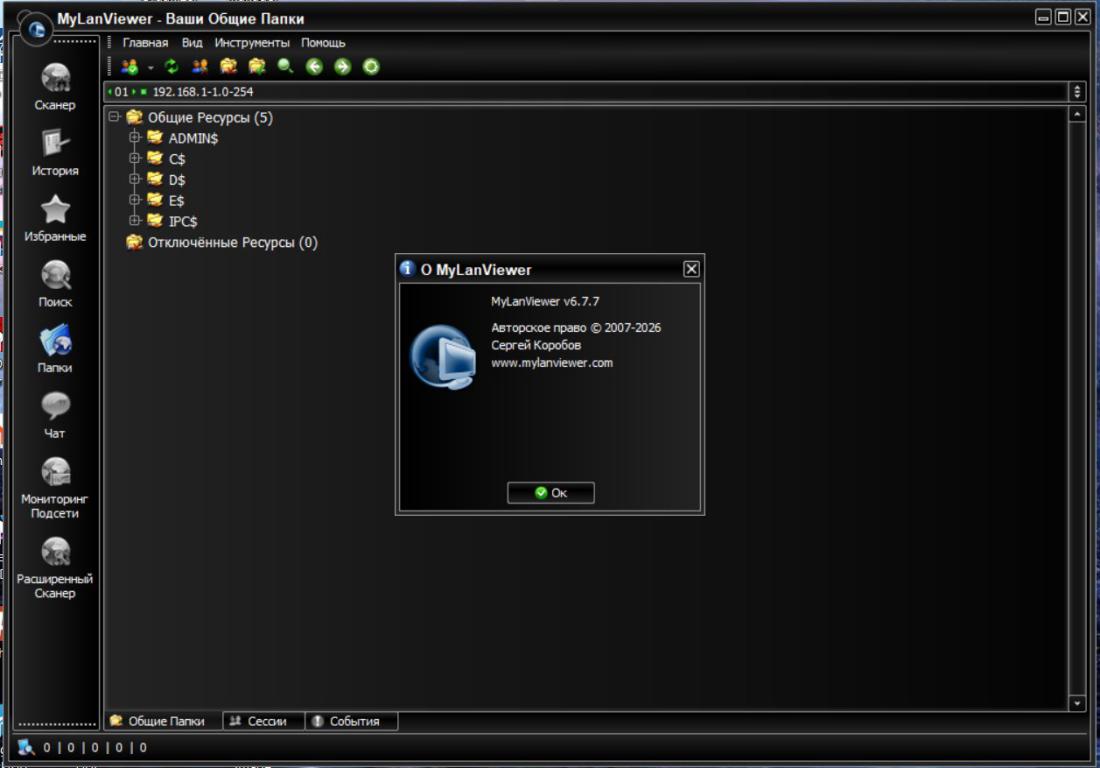Select the Отключённые Ресурсы tree item

pos(232,242)
